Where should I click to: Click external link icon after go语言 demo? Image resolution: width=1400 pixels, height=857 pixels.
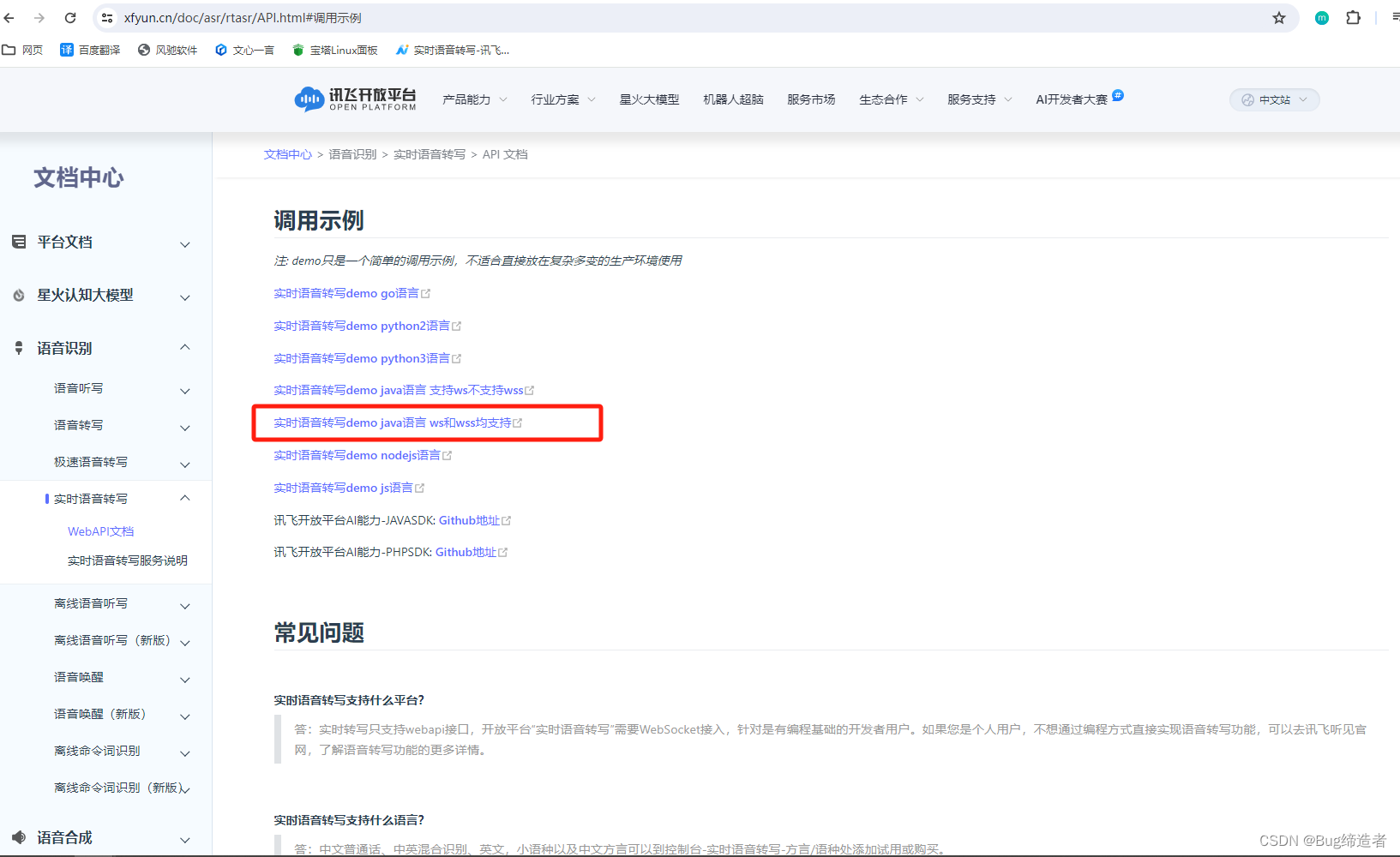pos(426,294)
